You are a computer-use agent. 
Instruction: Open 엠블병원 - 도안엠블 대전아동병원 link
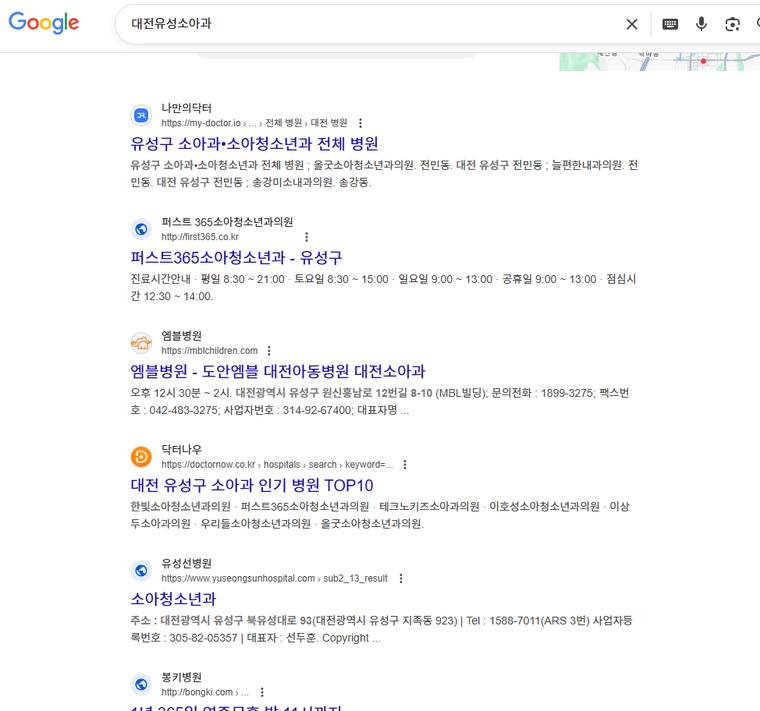point(278,371)
